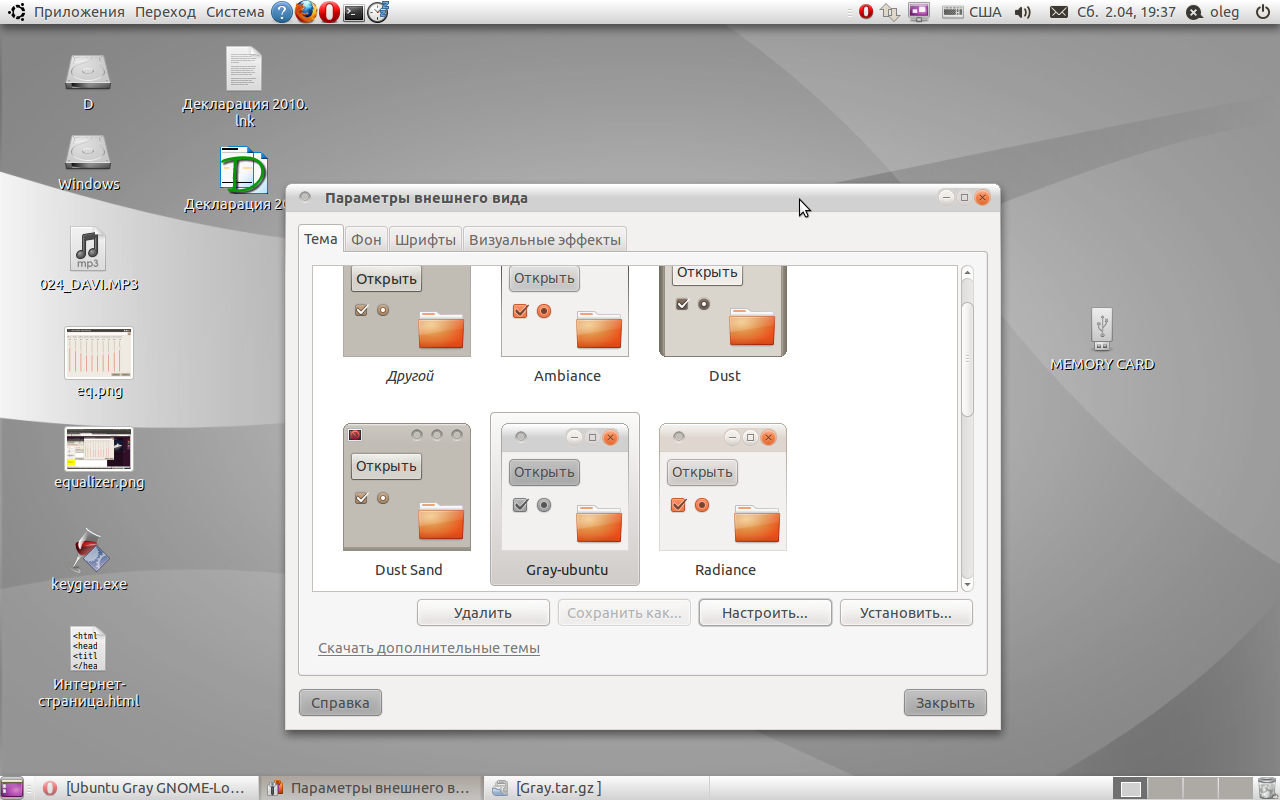Open the power session menu icon
Image resolution: width=1280 pixels, height=800 pixels.
coord(1262,12)
